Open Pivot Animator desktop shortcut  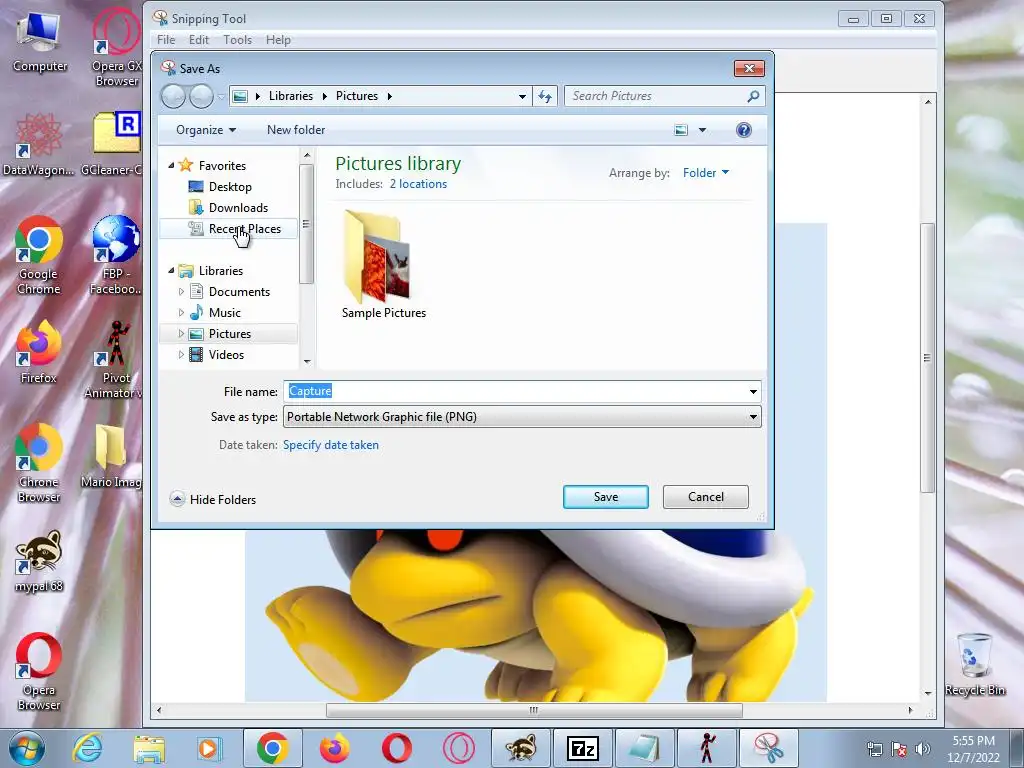(115, 359)
